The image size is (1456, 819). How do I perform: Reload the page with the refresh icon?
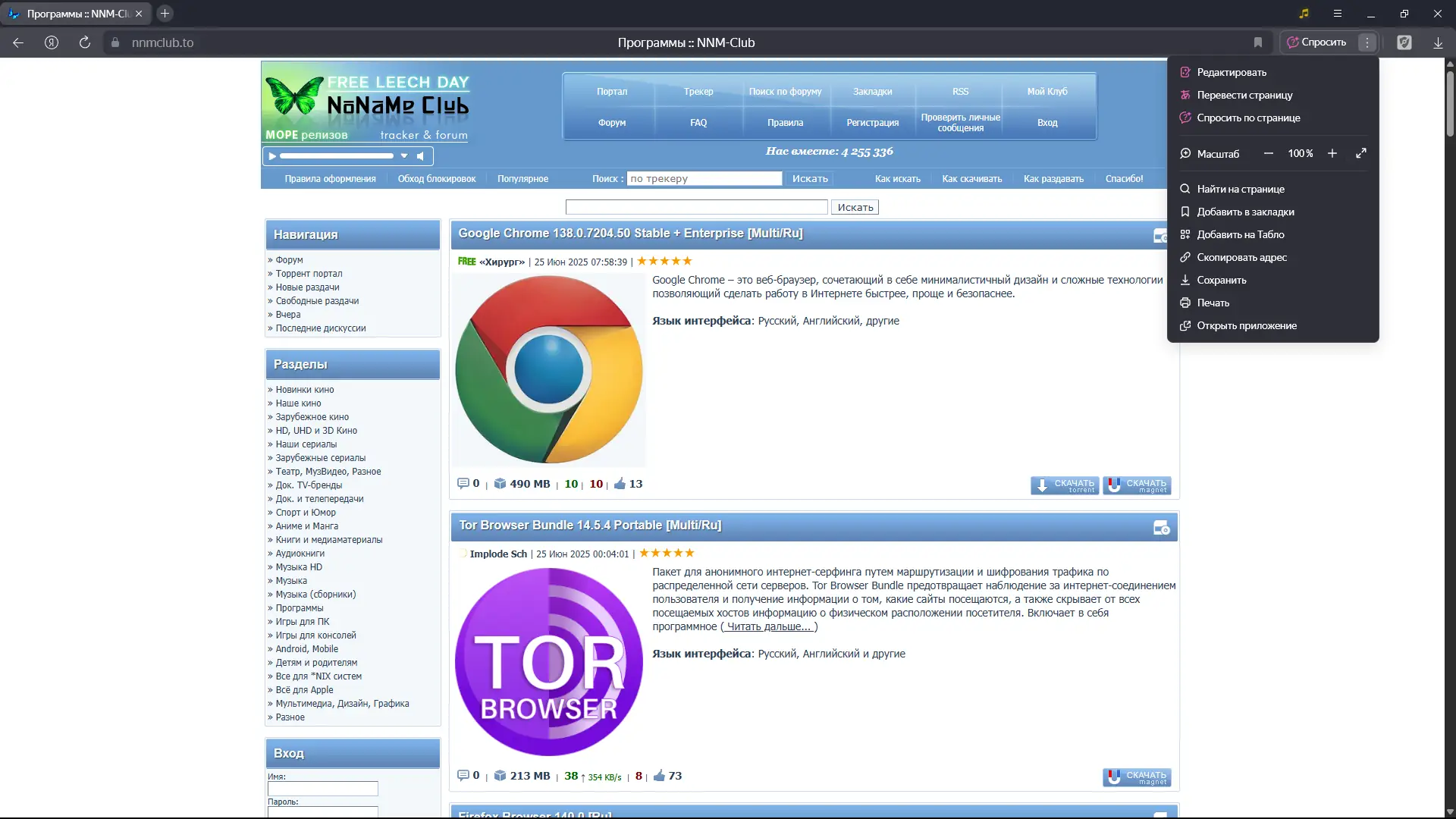(85, 42)
